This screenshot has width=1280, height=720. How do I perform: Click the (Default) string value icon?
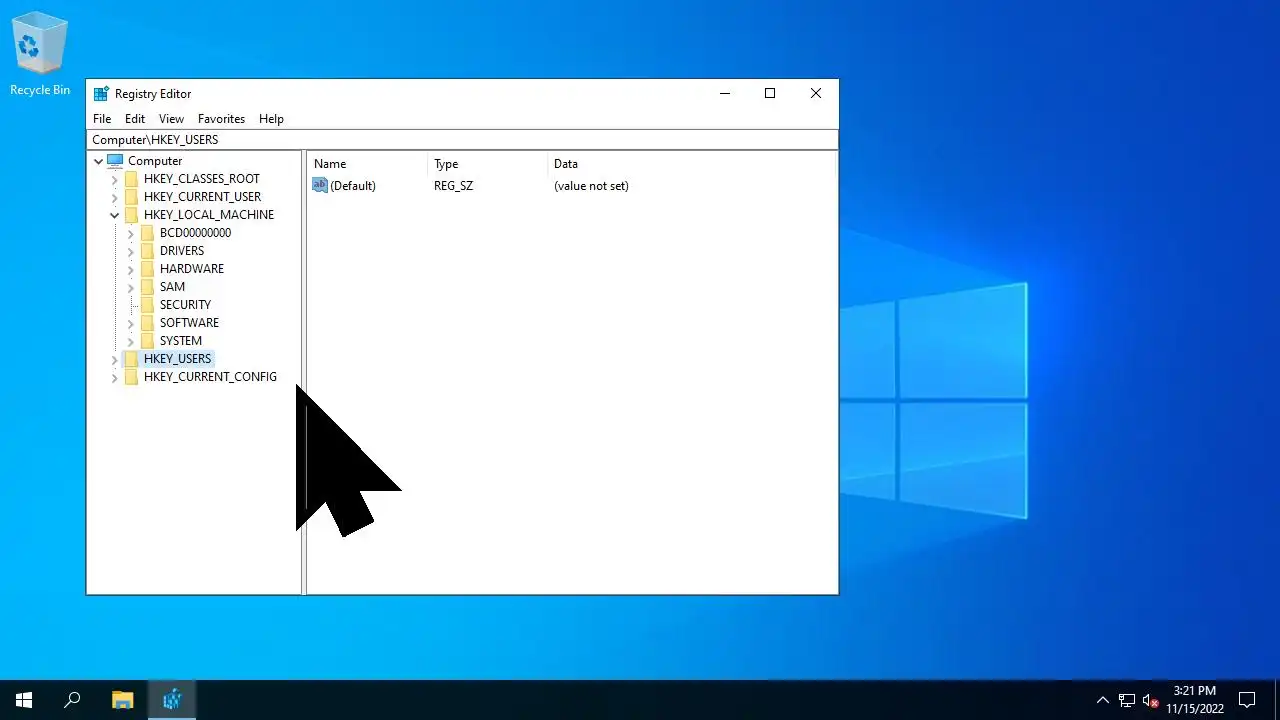[320, 185]
